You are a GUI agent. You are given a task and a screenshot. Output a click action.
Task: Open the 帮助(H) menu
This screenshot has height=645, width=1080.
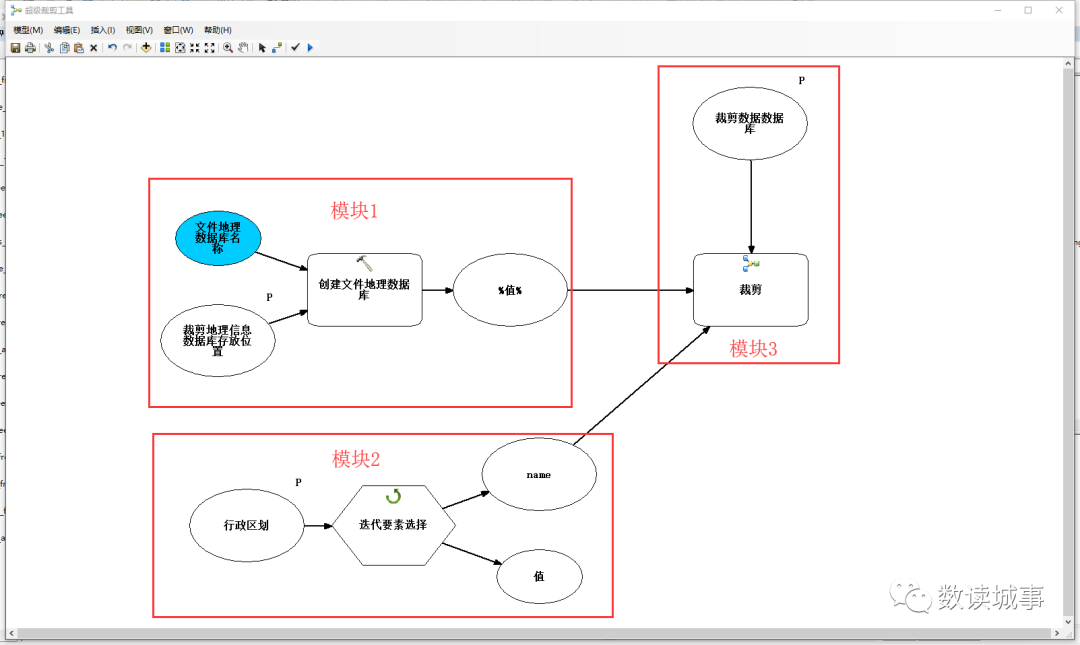click(218, 30)
